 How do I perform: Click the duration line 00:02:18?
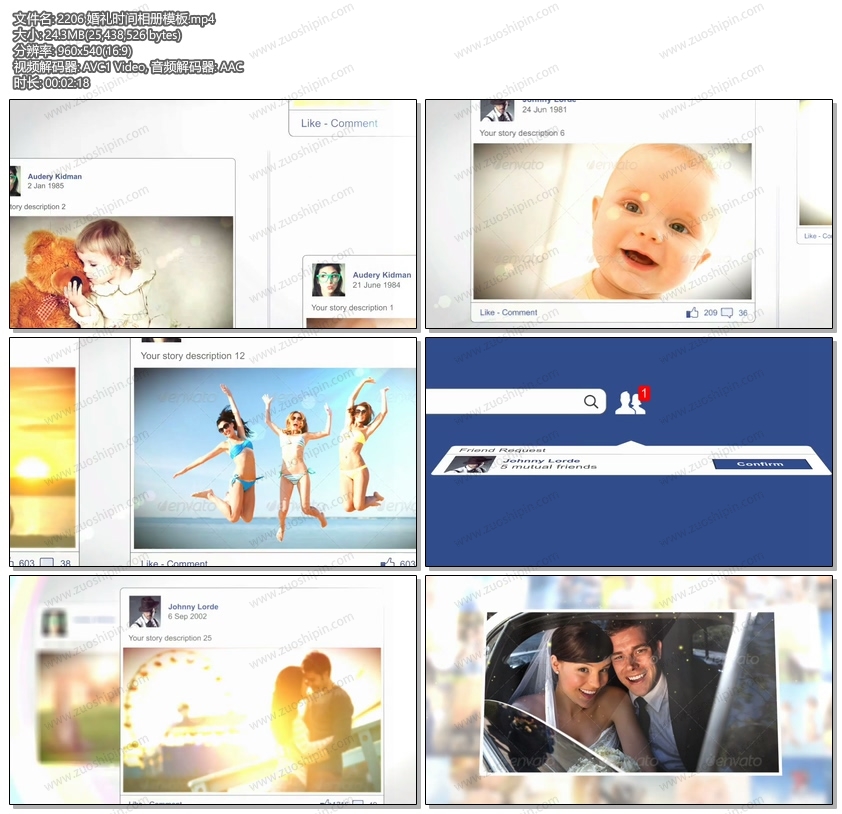[51, 83]
